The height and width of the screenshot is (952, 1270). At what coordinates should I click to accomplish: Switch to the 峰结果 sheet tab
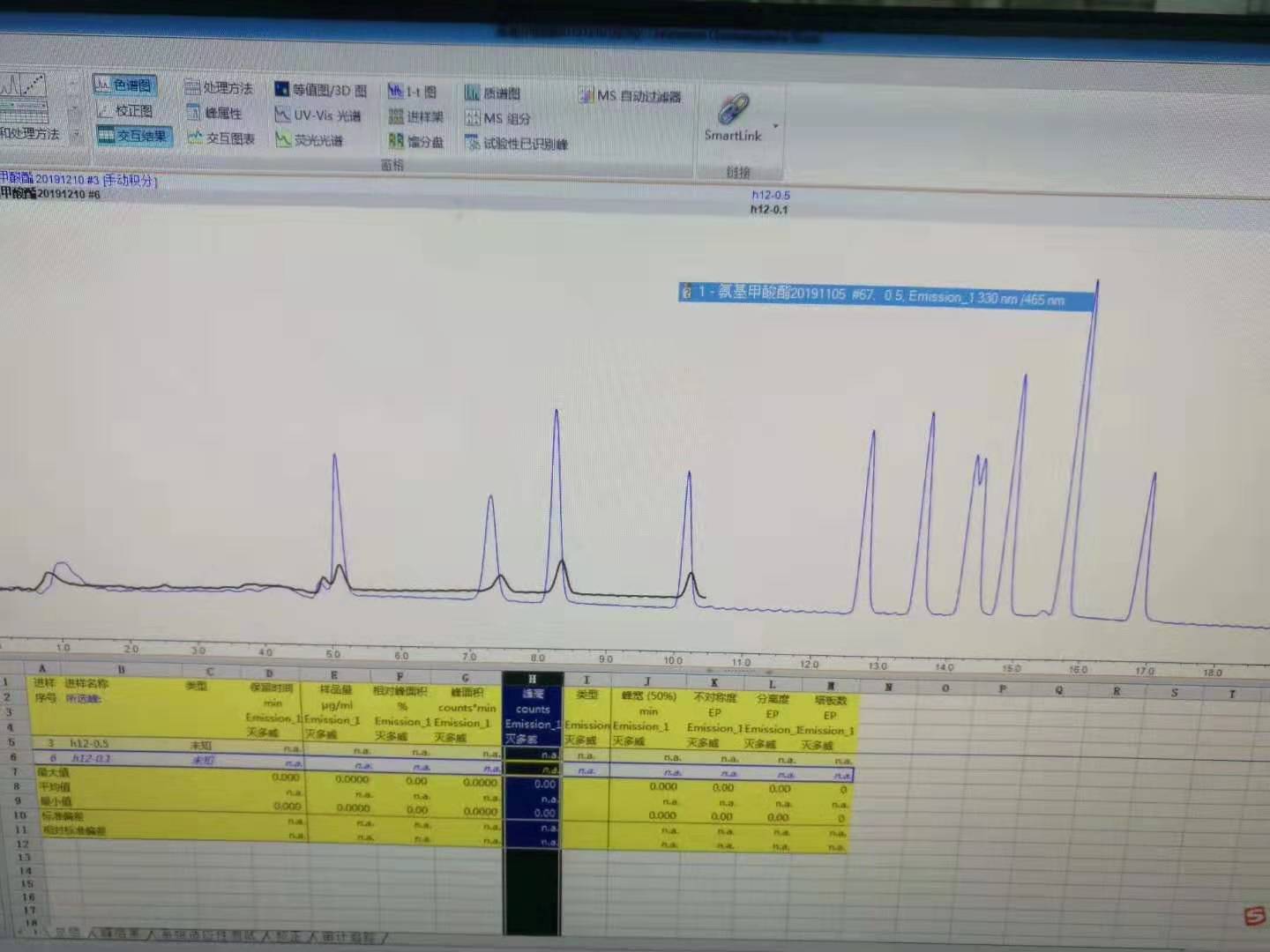coord(118,933)
